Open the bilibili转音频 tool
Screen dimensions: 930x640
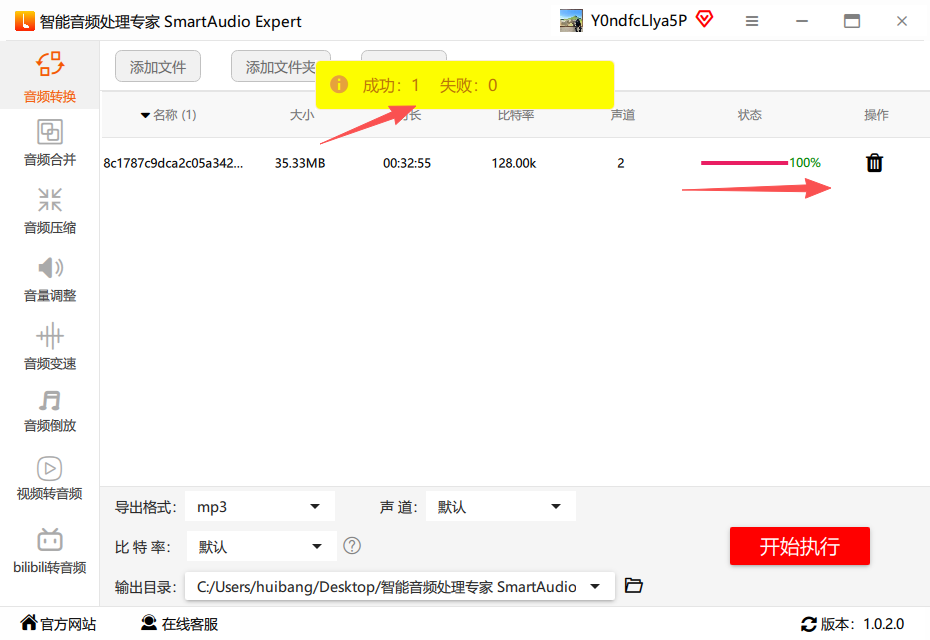click(50, 551)
